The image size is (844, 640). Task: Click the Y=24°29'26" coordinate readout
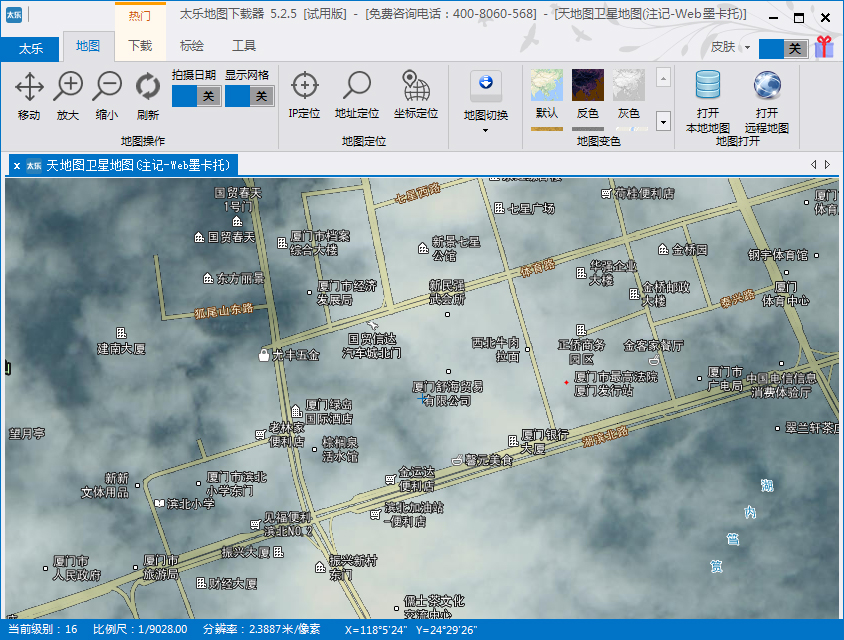[446, 629]
